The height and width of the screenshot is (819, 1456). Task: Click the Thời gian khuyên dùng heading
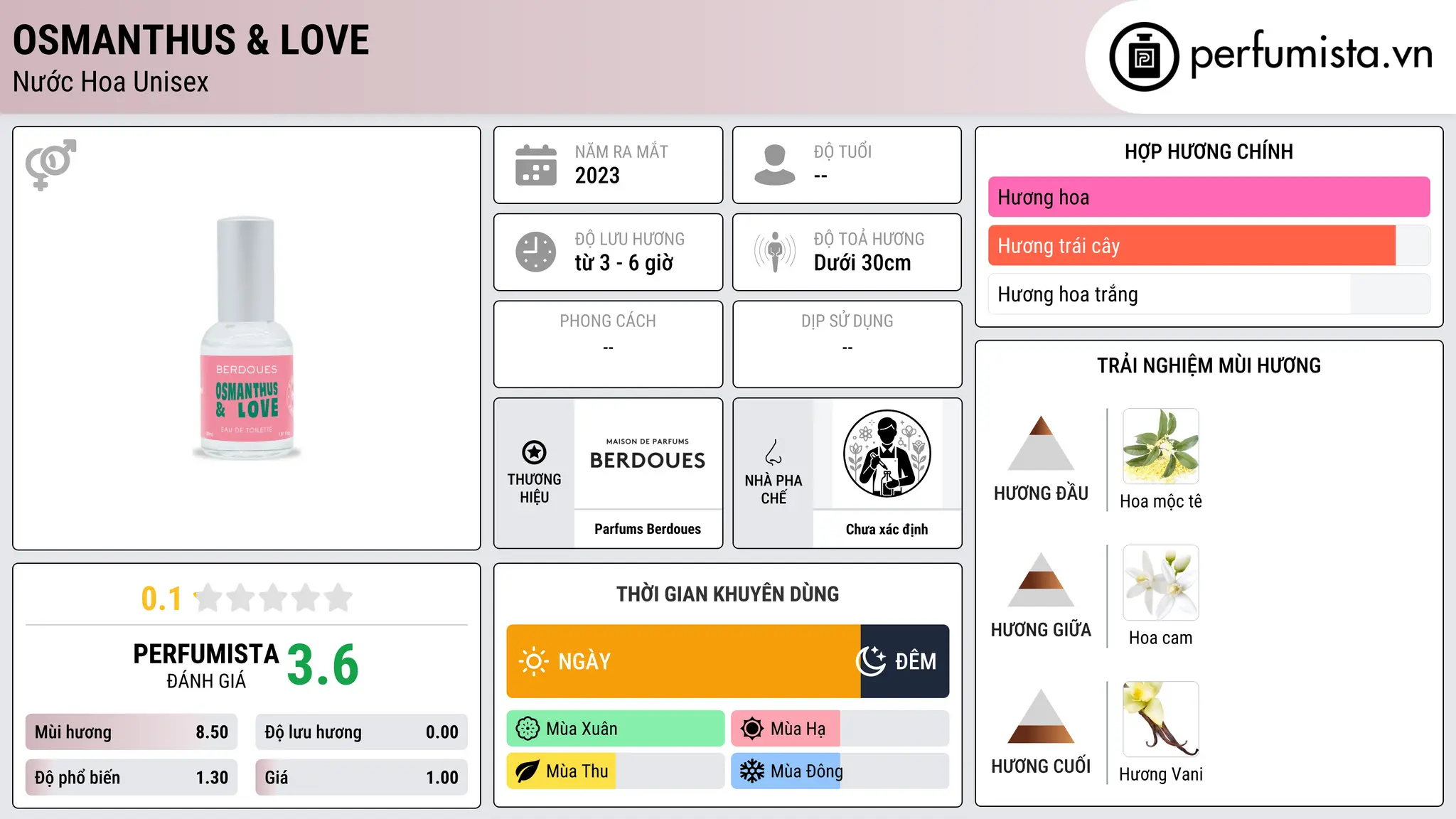[x=728, y=594]
